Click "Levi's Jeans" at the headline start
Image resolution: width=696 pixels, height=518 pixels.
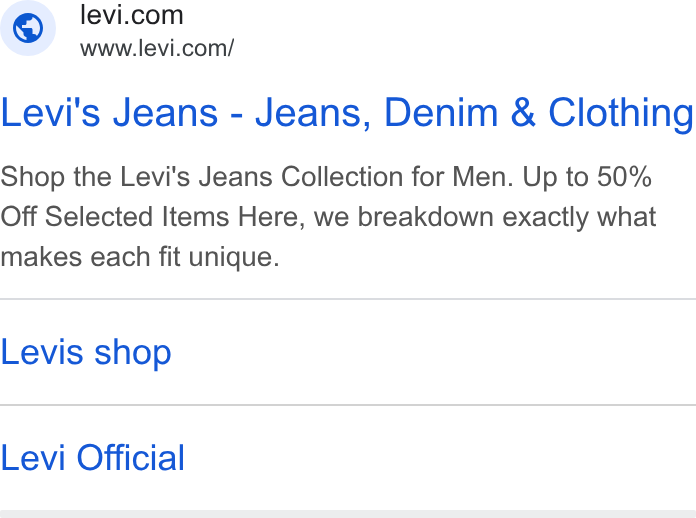coord(109,113)
